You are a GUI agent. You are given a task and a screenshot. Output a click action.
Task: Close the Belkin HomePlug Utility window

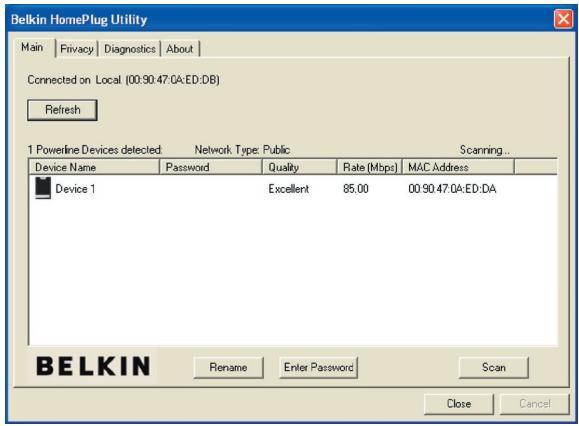(563, 19)
